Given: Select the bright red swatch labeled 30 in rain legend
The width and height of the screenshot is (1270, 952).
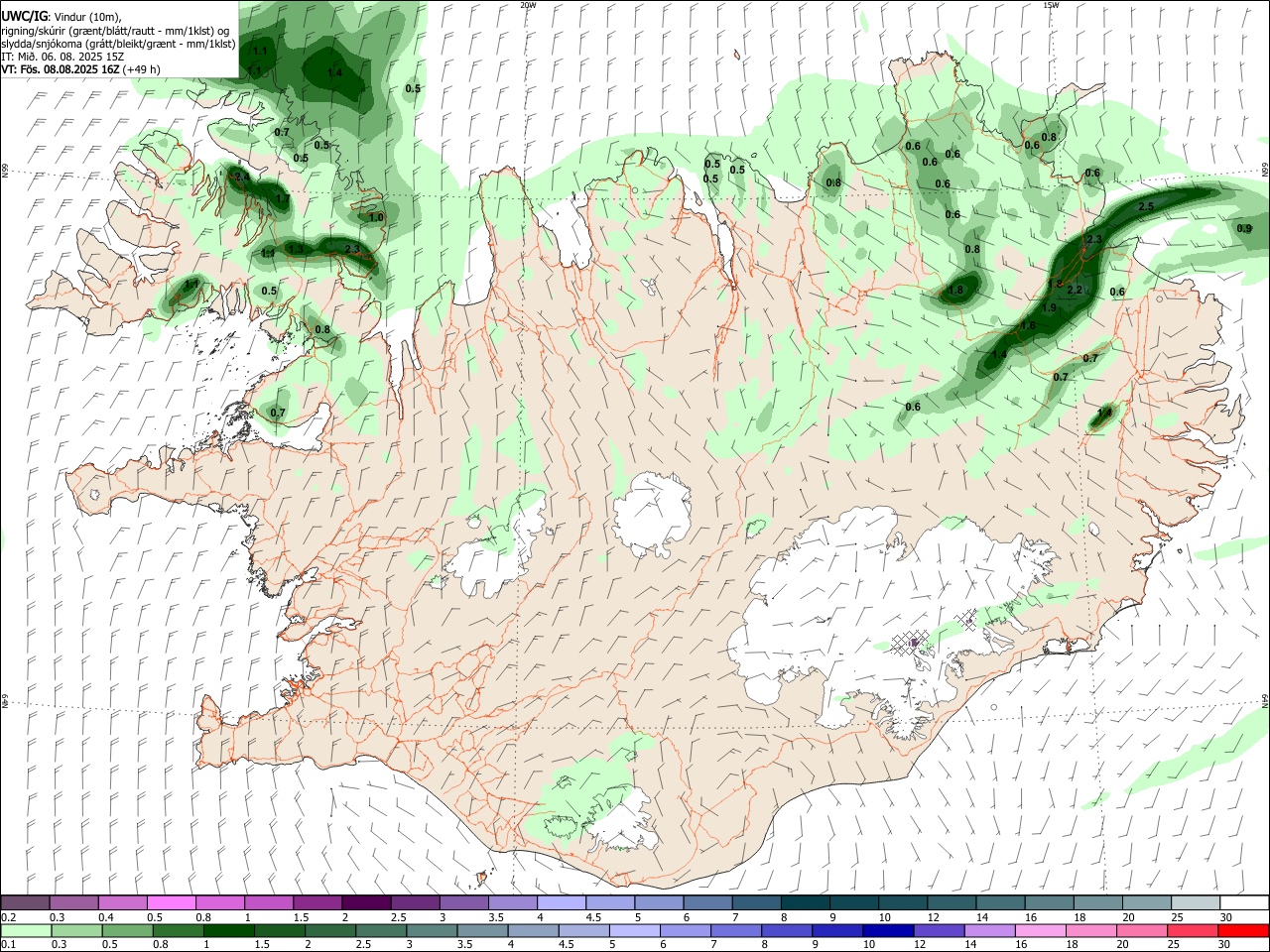Looking at the screenshot, I should 1243,930.
